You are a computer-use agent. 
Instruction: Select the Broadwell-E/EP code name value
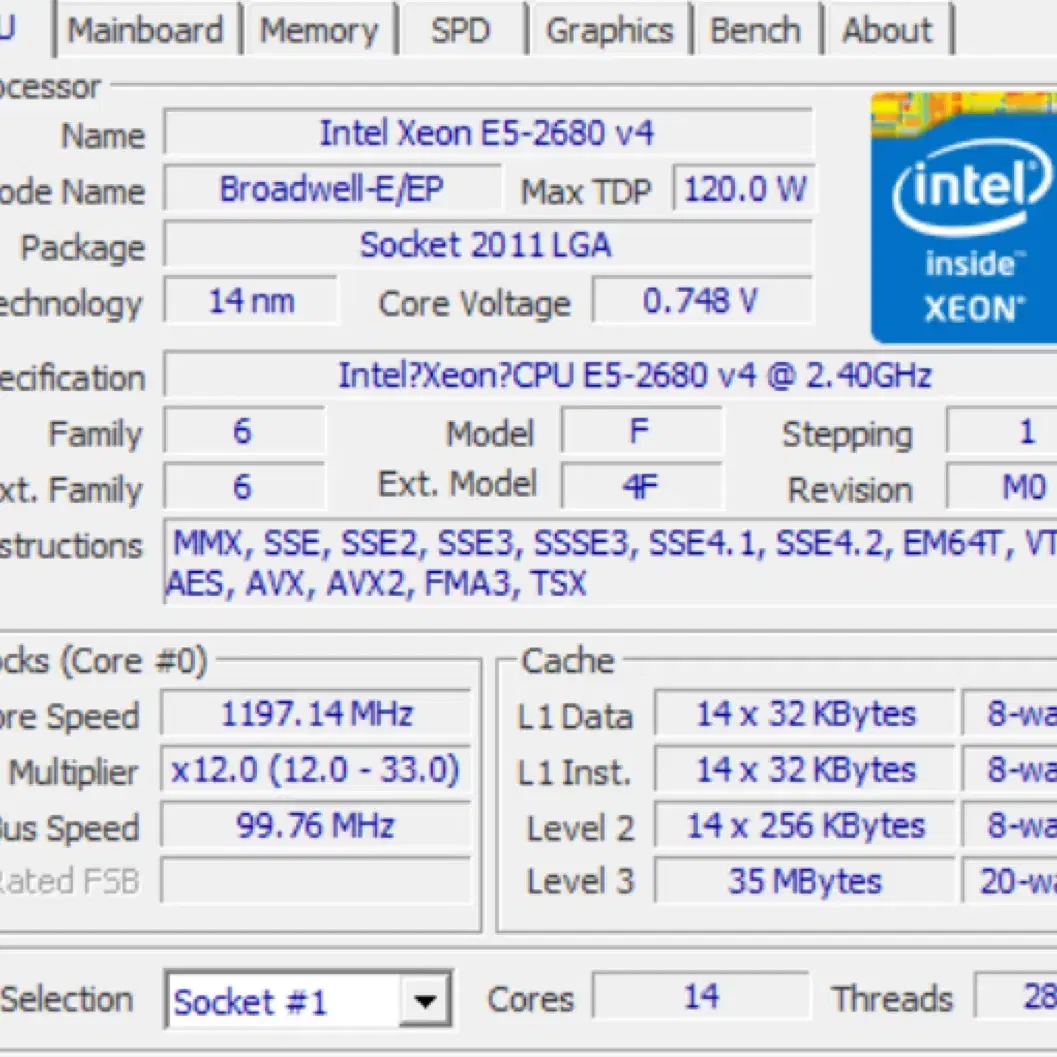[332, 189]
